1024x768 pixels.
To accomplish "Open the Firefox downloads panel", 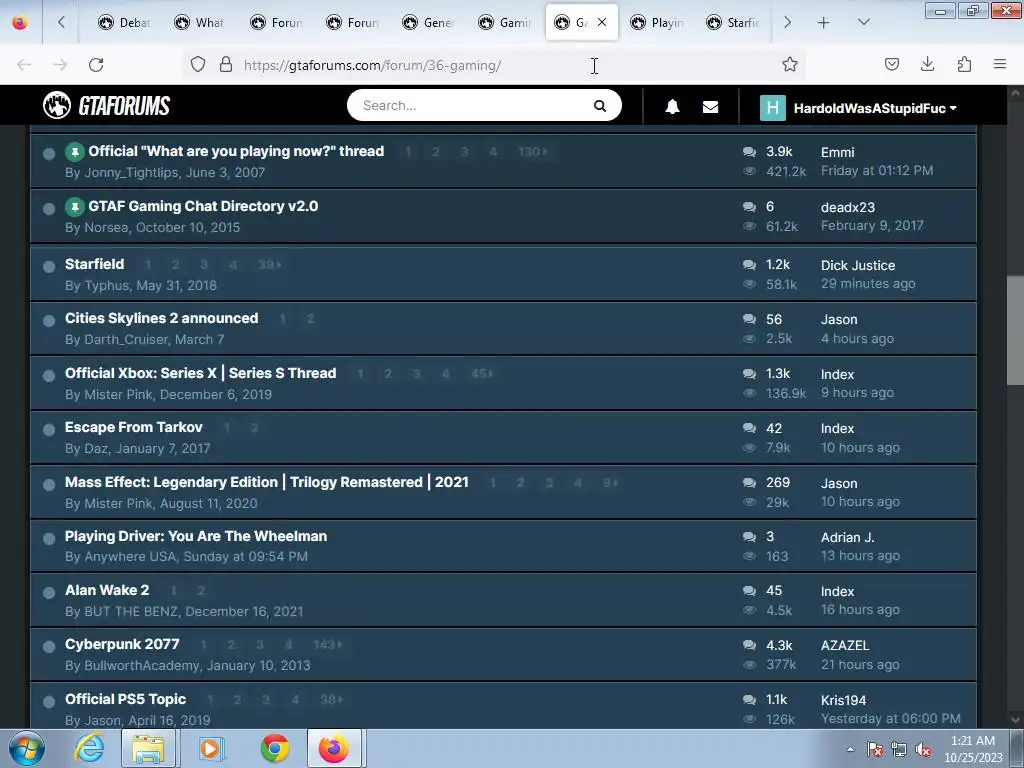I will (927, 64).
